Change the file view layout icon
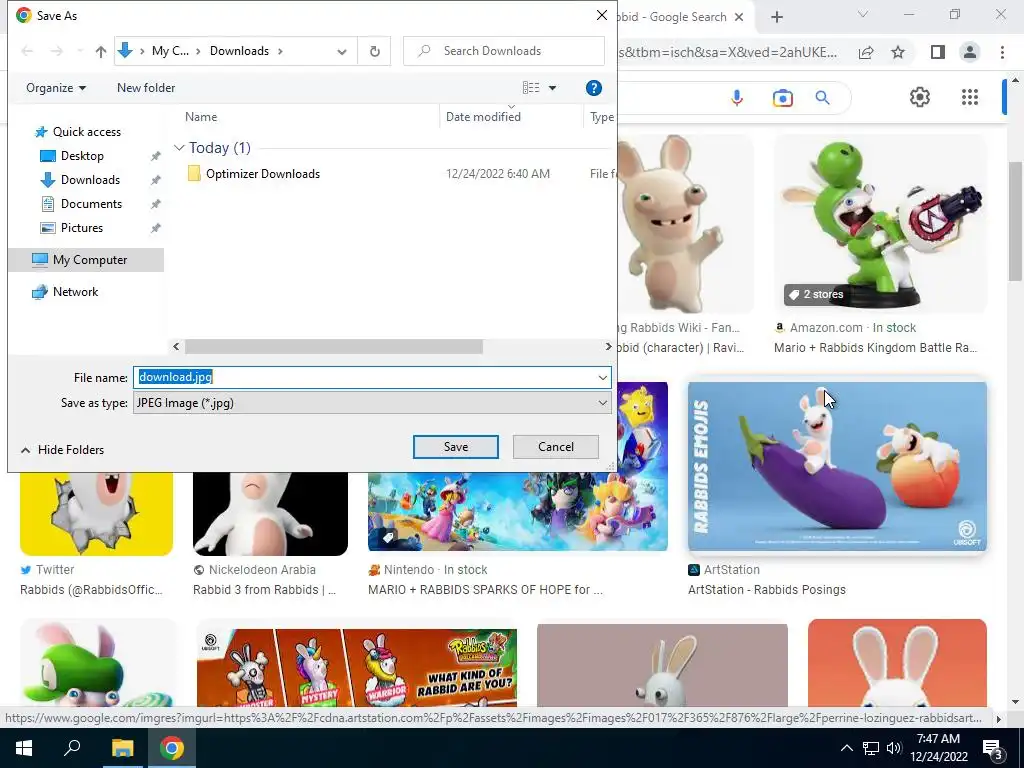Image resolution: width=1024 pixels, height=768 pixels. tap(531, 88)
